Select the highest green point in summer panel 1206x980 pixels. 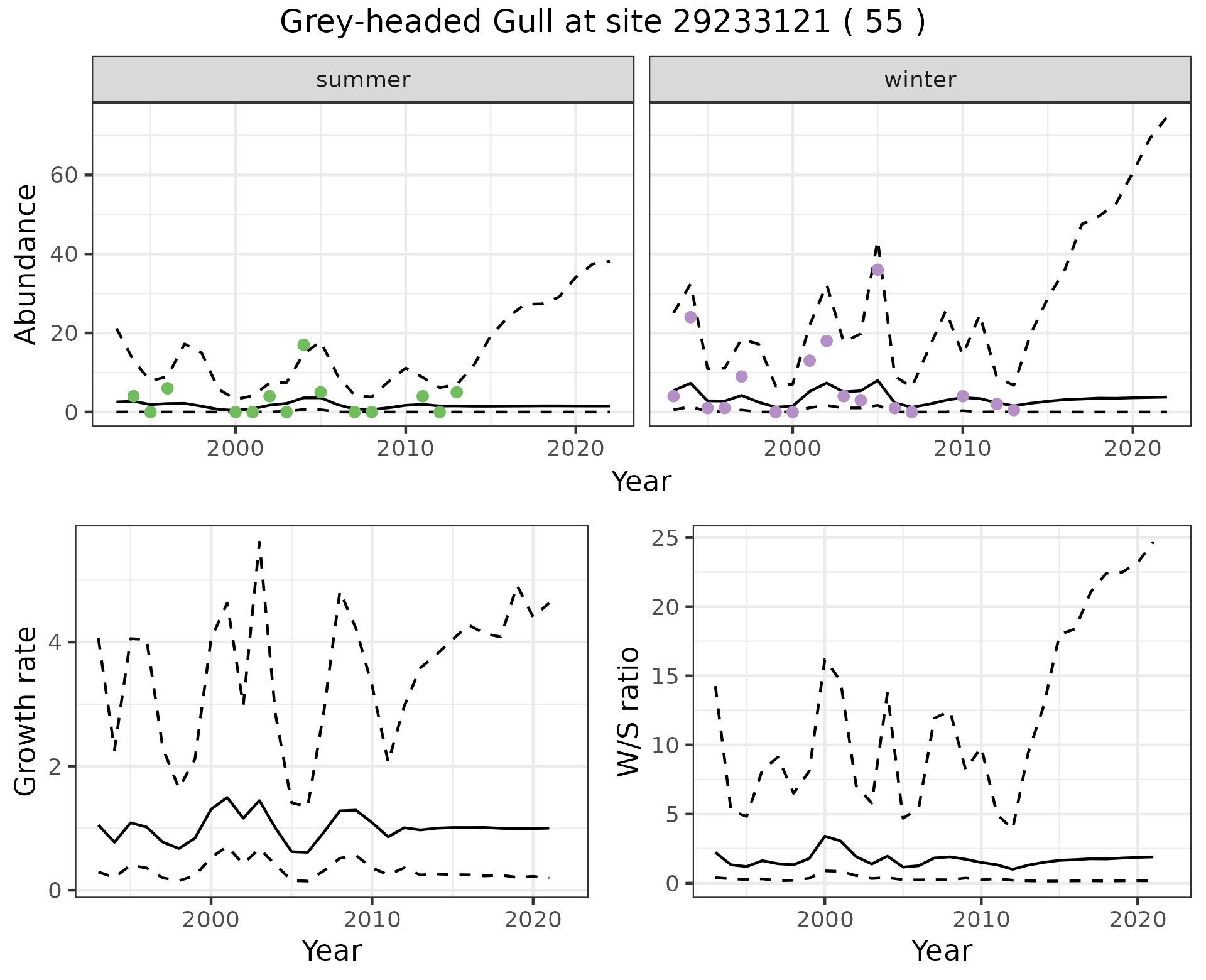(x=303, y=345)
